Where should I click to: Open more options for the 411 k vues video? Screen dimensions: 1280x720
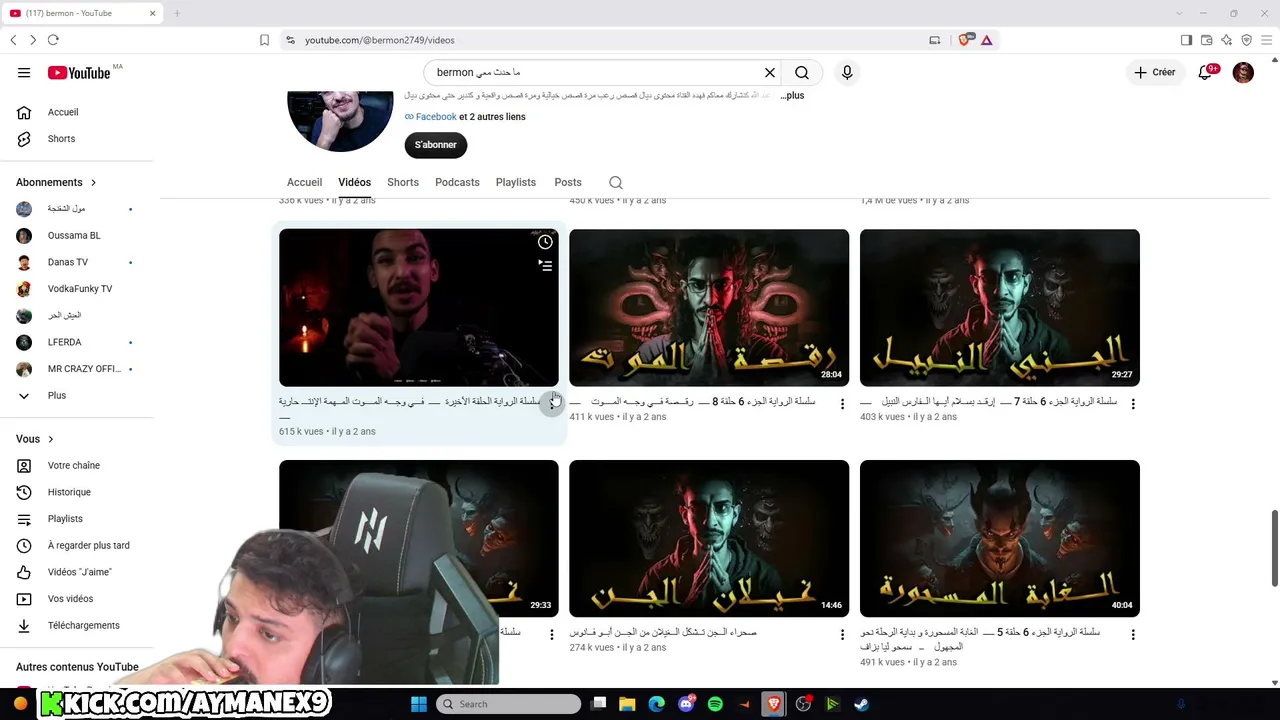[x=842, y=404]
